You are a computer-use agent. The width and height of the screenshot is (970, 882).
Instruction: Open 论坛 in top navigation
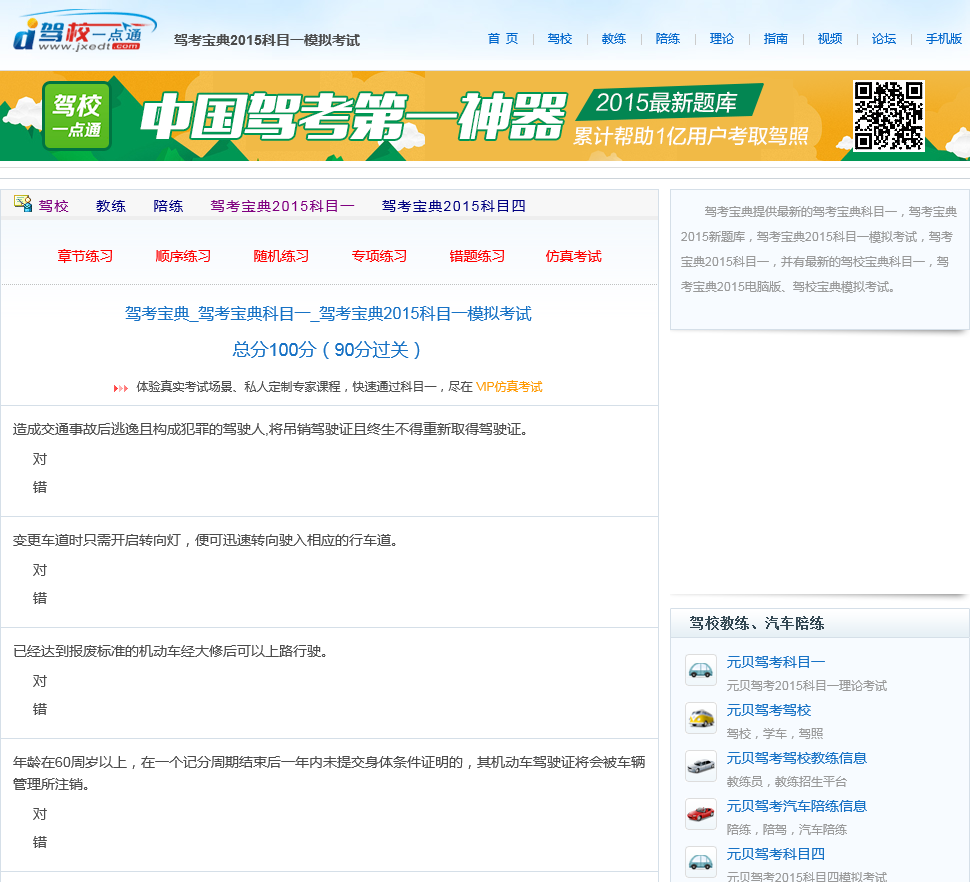point(883,39)
